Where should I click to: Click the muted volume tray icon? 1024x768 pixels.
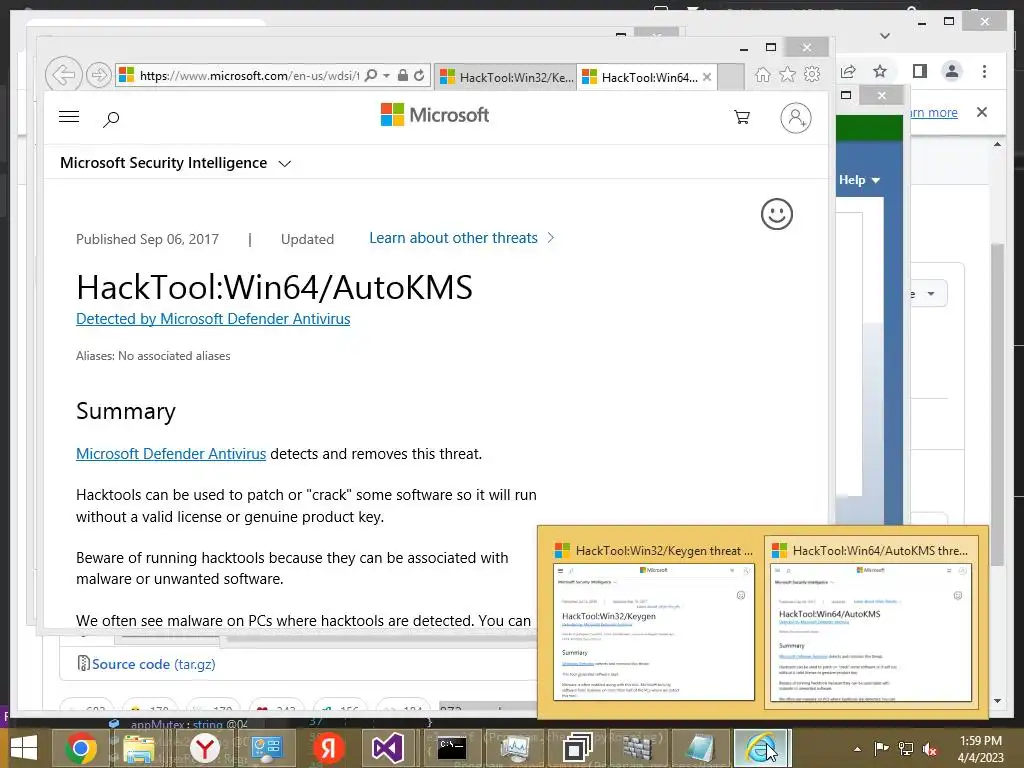click(930, 749)
